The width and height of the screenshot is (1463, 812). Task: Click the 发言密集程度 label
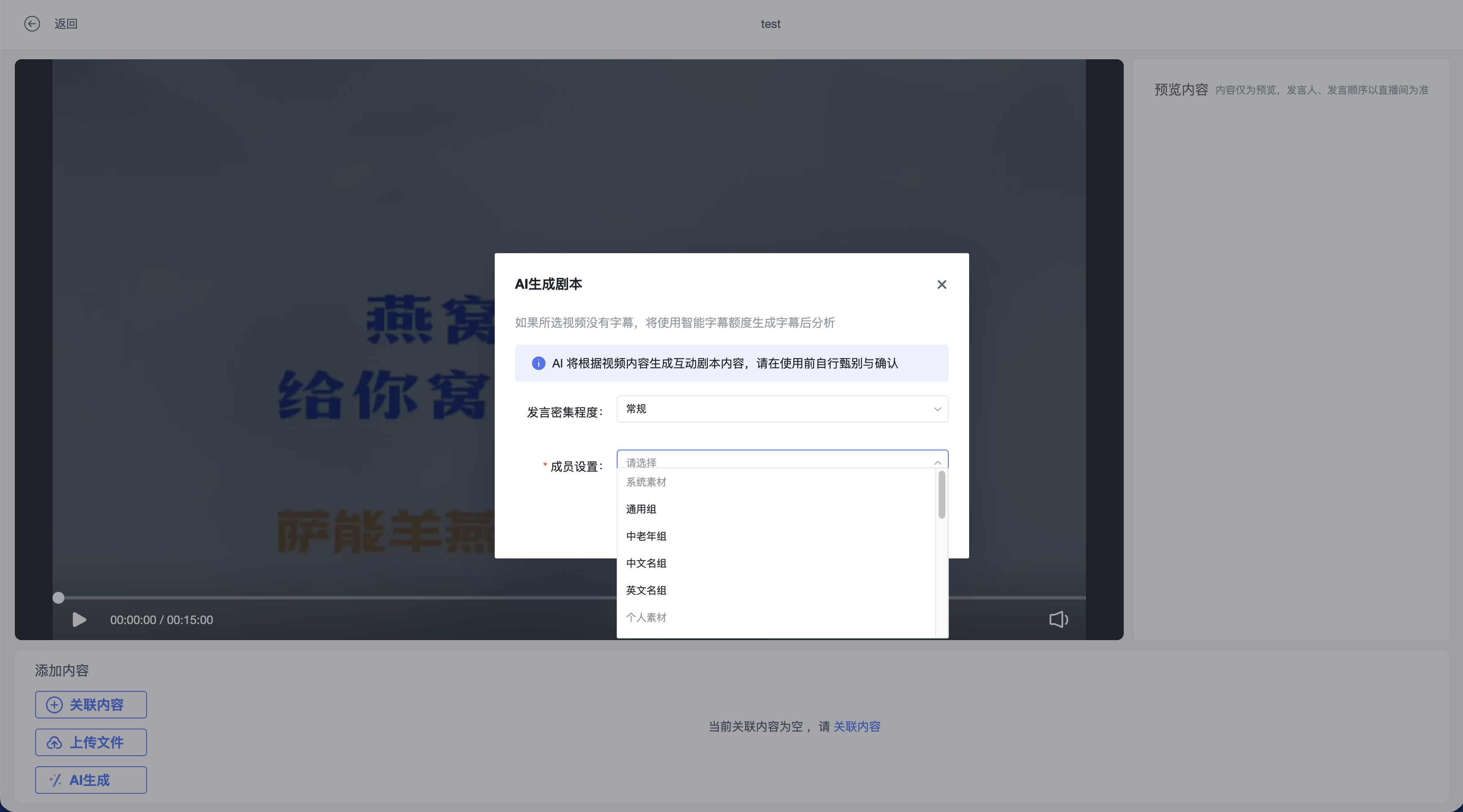click(x=565, y=412)
